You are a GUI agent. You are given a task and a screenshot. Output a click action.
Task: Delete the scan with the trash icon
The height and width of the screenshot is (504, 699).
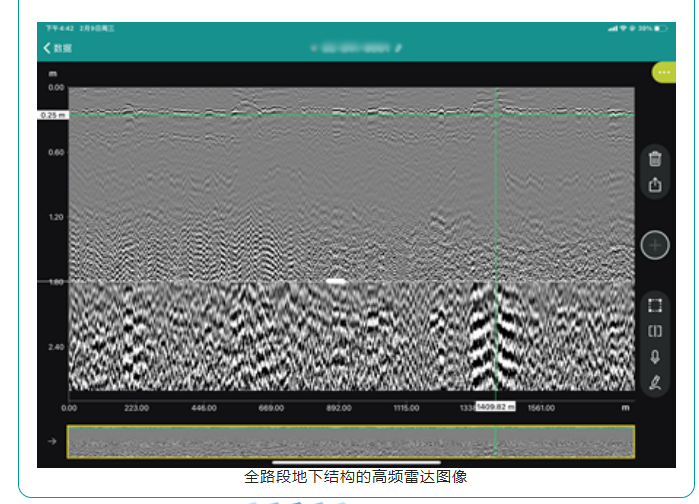(x=655, y=158)
